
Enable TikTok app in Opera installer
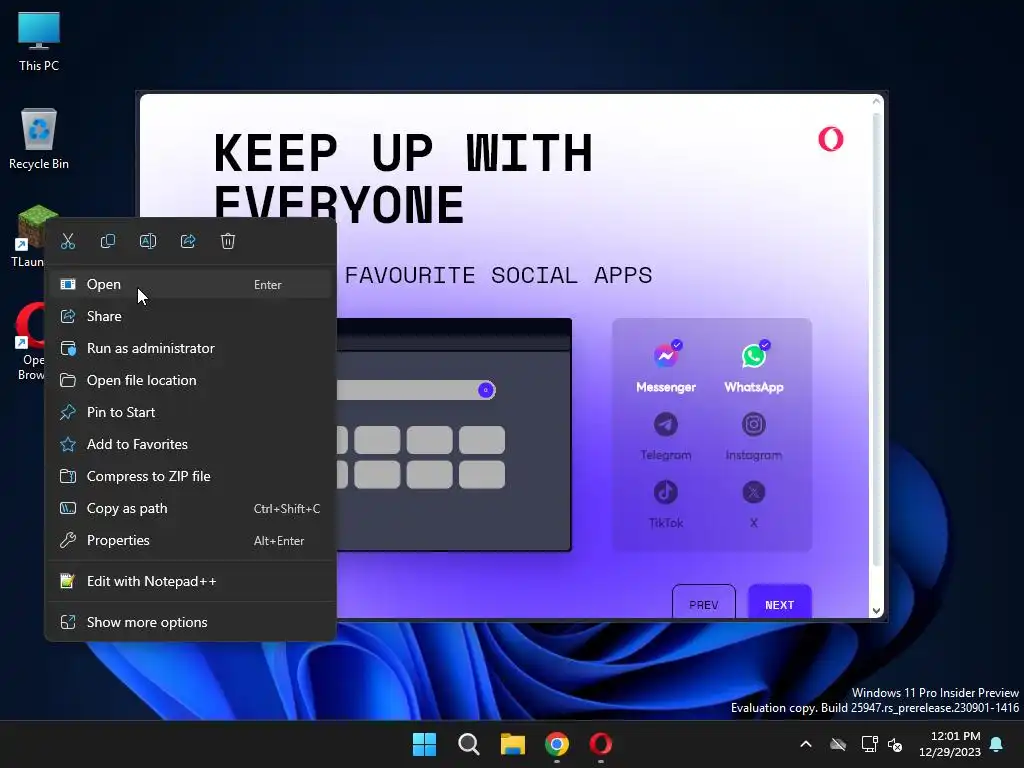click(665, 504)
